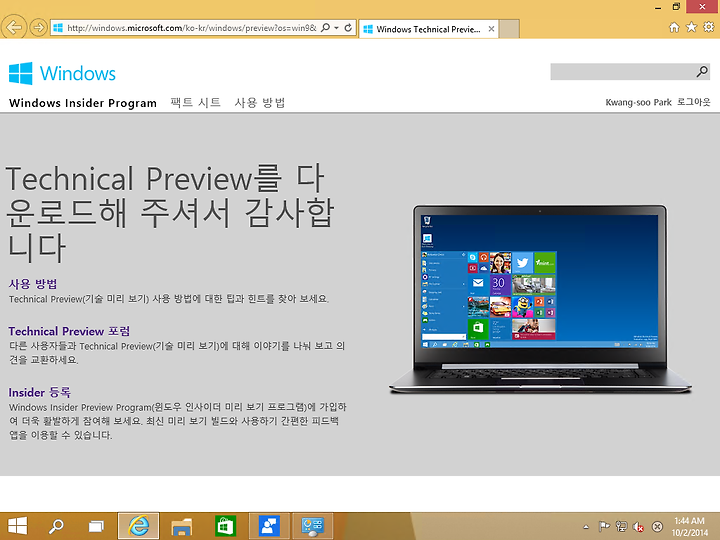The width and height of the screenshot is (720, 540).
Task: Open the Windows Insider Program menu item
Action: pos(83,103)
